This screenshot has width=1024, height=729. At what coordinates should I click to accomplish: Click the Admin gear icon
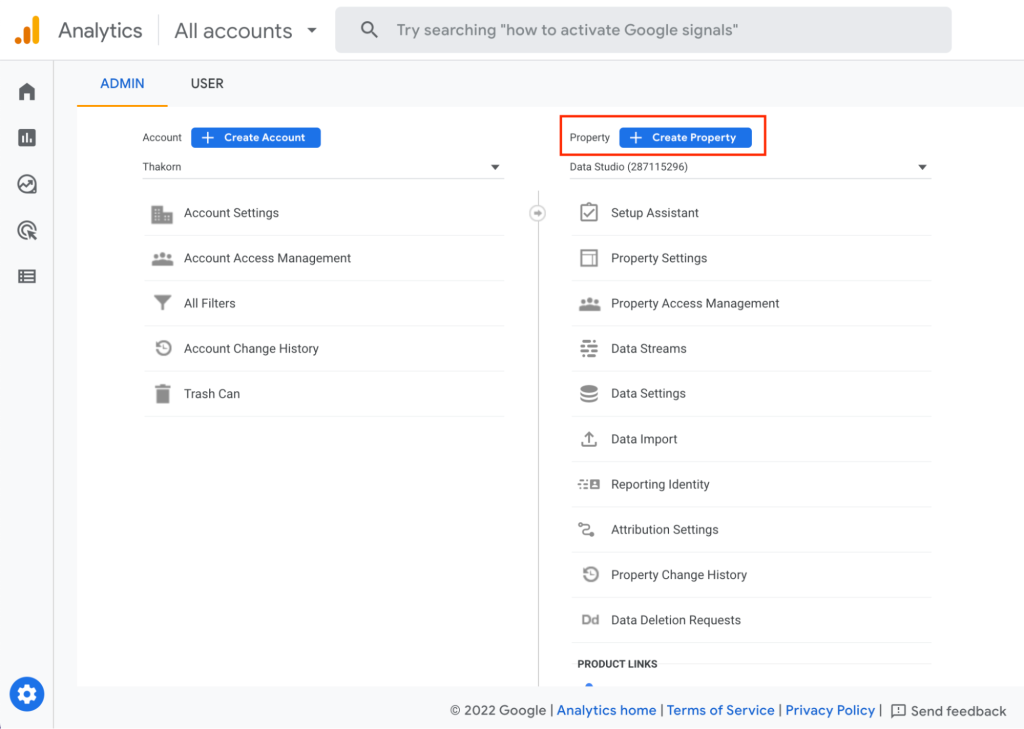[x=27, y=694]
